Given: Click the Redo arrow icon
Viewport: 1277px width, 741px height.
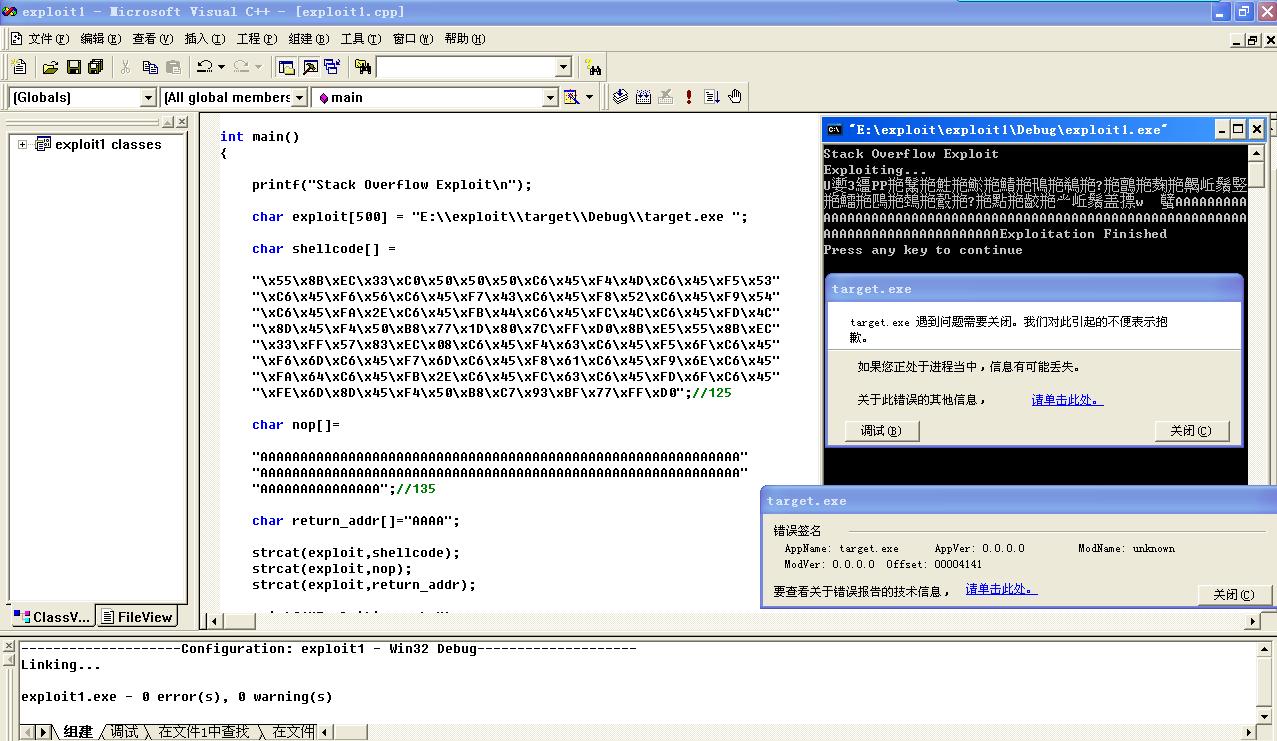Looking at the screenshot, I should click(x=240, y=67).
